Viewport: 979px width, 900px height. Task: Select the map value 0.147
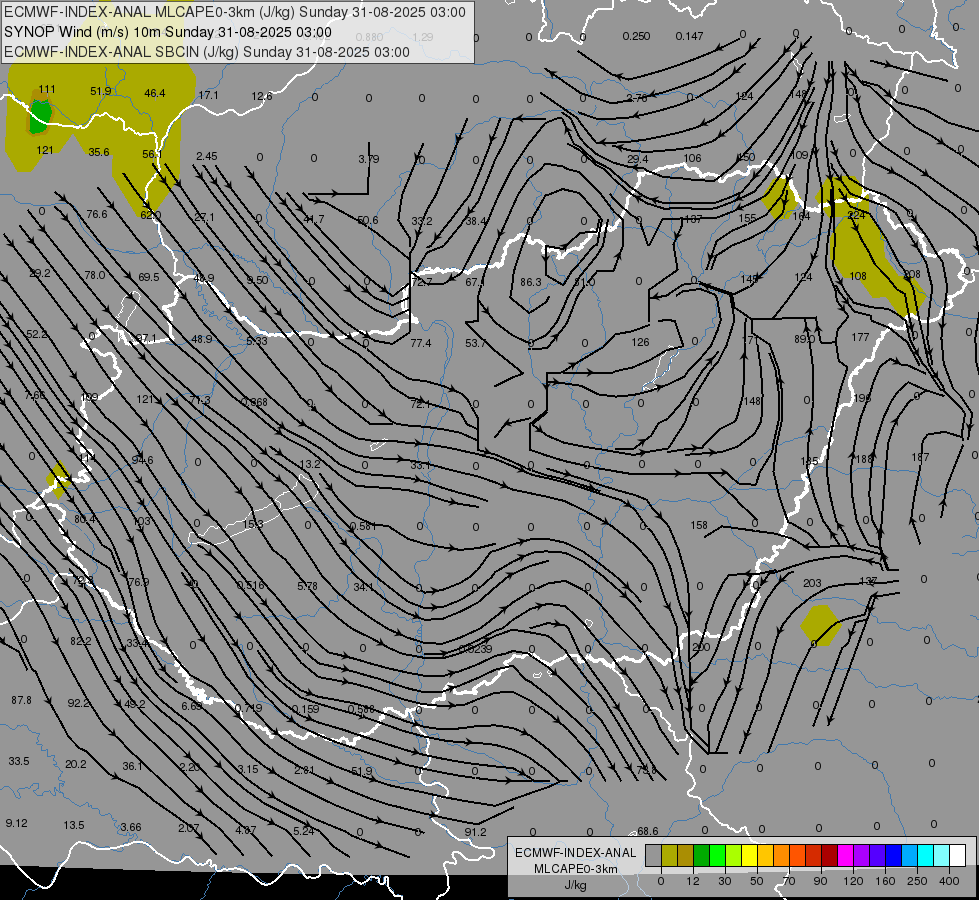[x=689, y=36]
